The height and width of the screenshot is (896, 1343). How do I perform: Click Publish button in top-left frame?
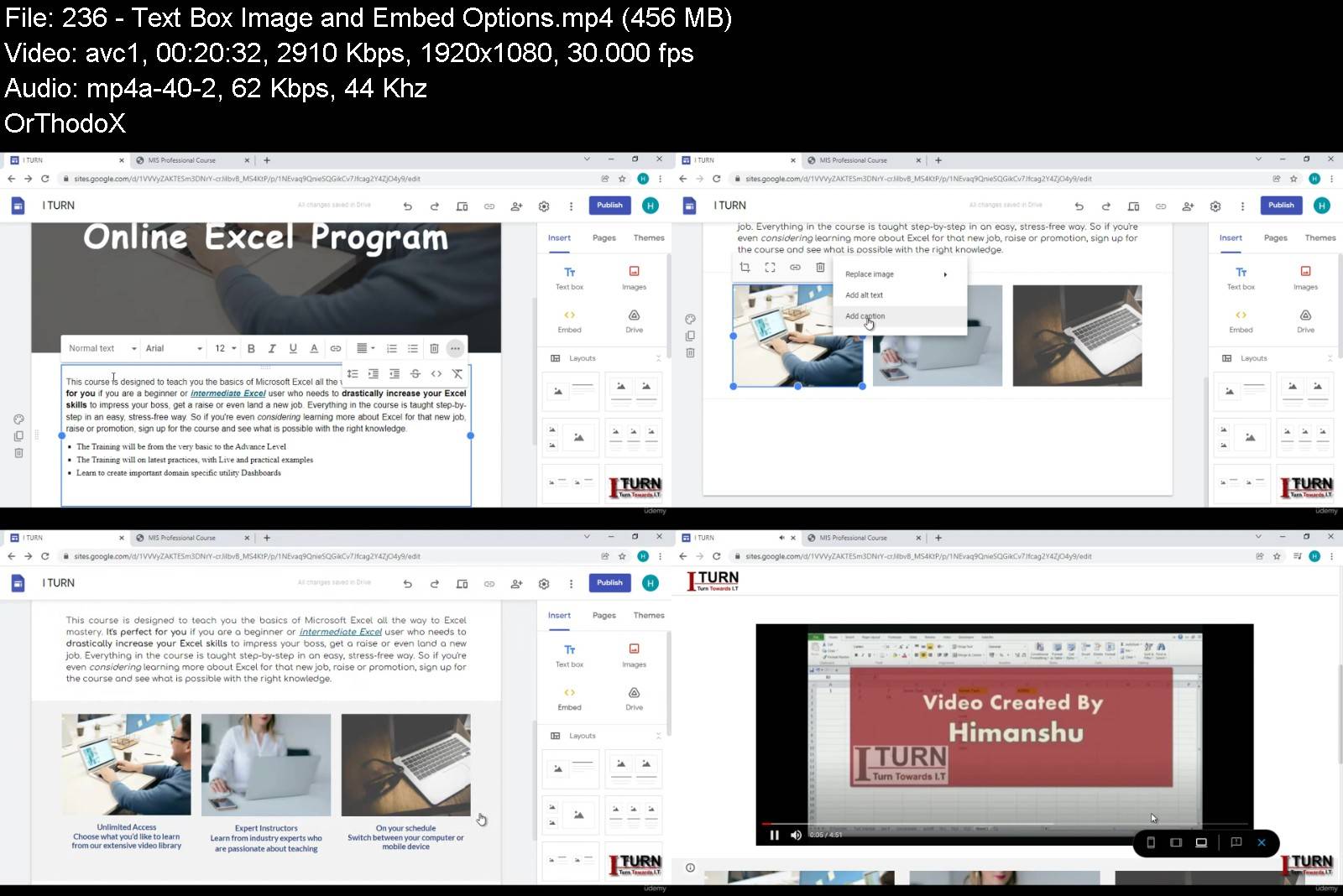click(609, 205)
